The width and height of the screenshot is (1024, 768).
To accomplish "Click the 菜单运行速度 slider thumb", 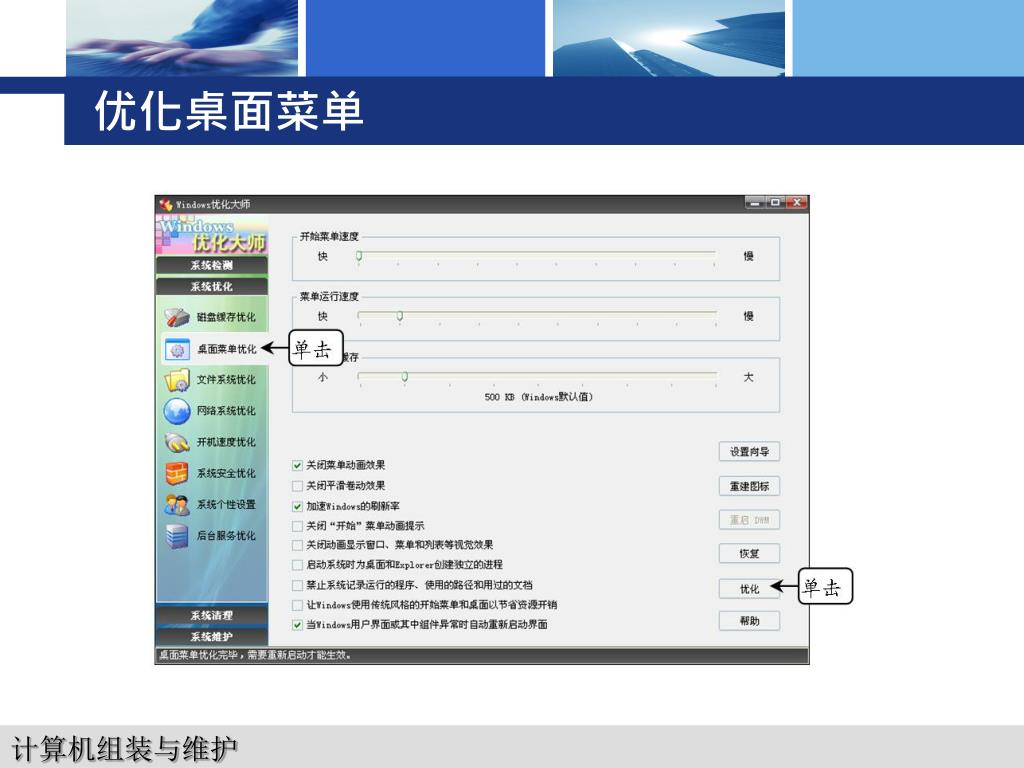I will pos(400,317).
